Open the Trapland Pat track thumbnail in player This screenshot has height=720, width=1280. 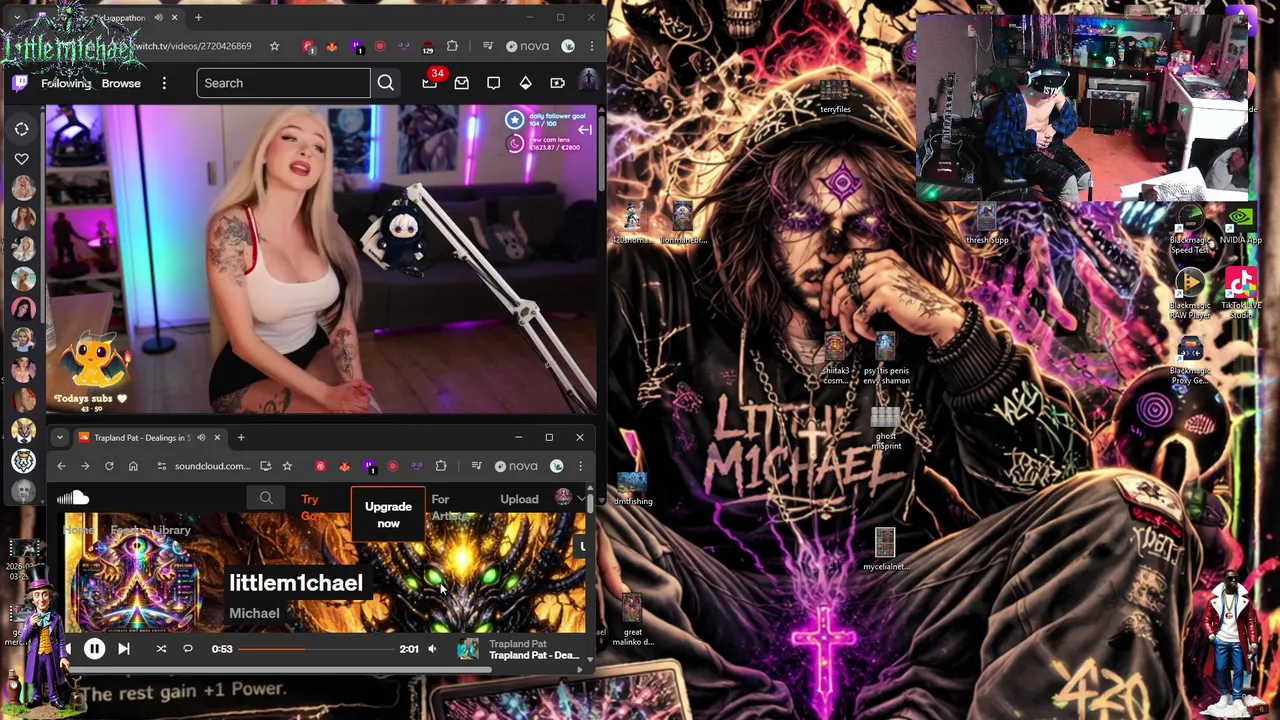(x=468, y=650)
